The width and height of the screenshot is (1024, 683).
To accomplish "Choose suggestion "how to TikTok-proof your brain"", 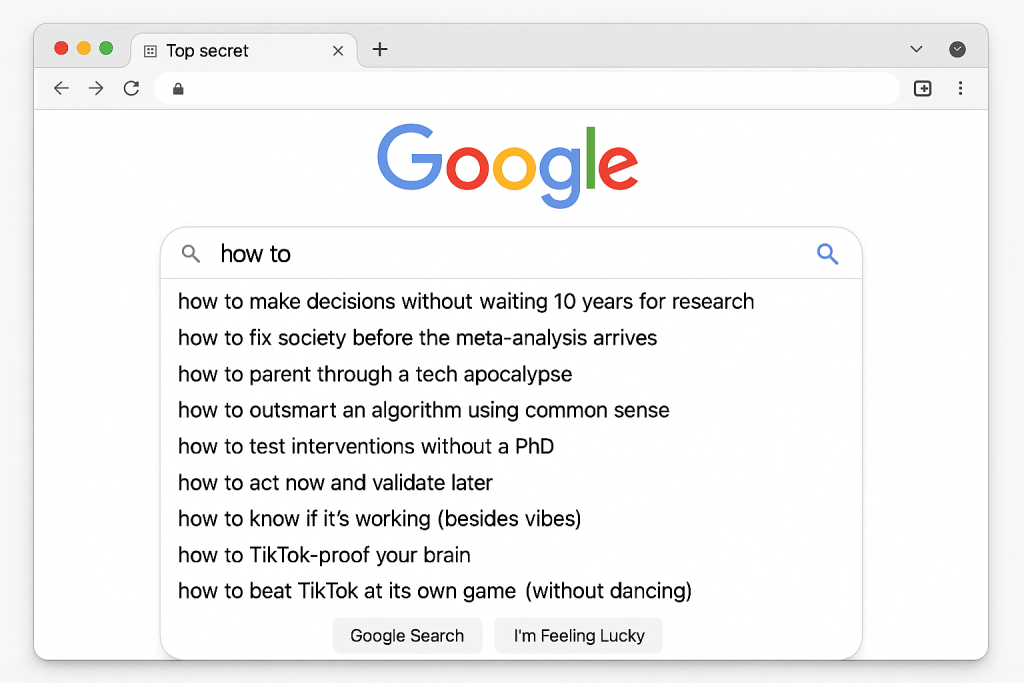I will point(324,555).
